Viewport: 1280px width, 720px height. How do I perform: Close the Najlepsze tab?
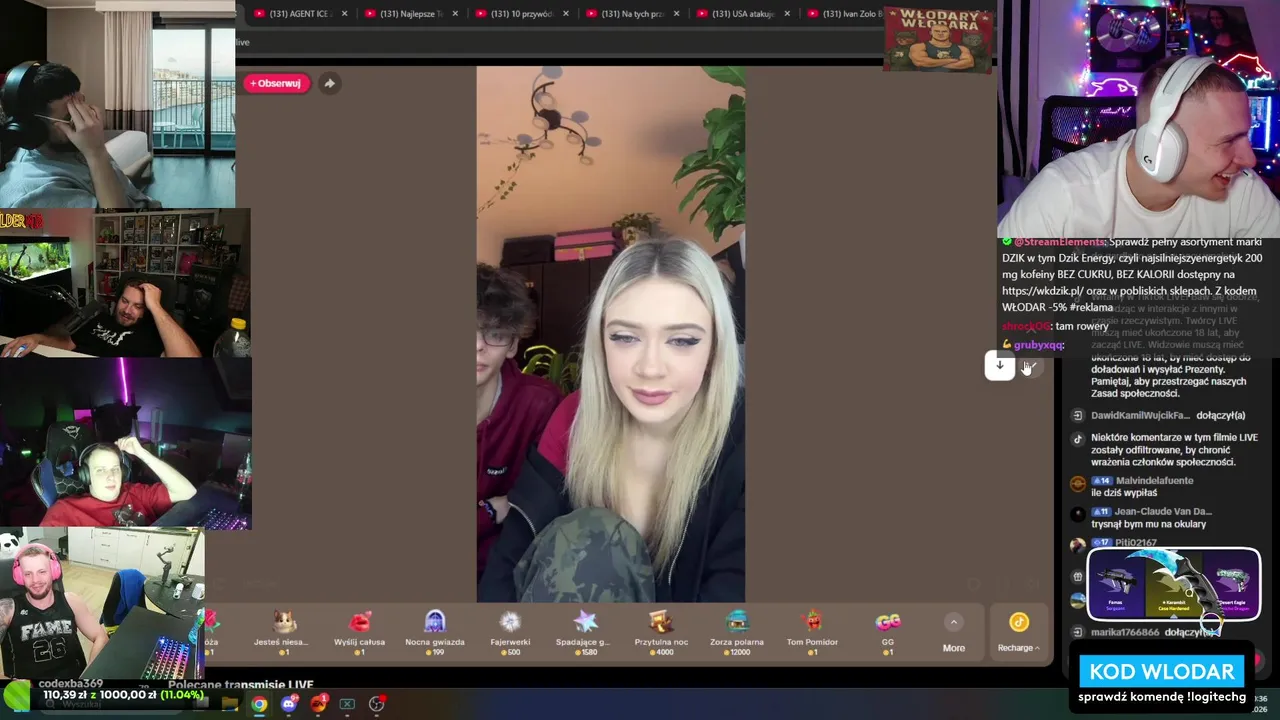tap(455, 14)
